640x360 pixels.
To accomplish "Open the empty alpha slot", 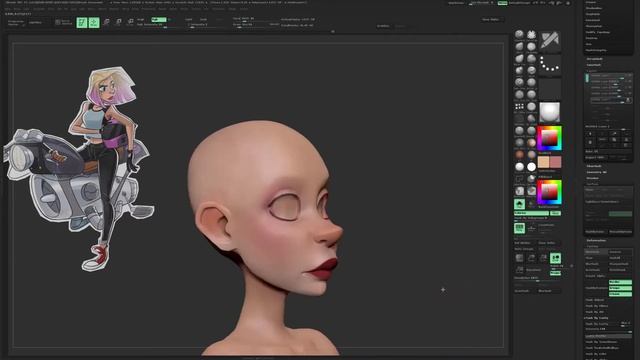I will [x=550, y=89].
